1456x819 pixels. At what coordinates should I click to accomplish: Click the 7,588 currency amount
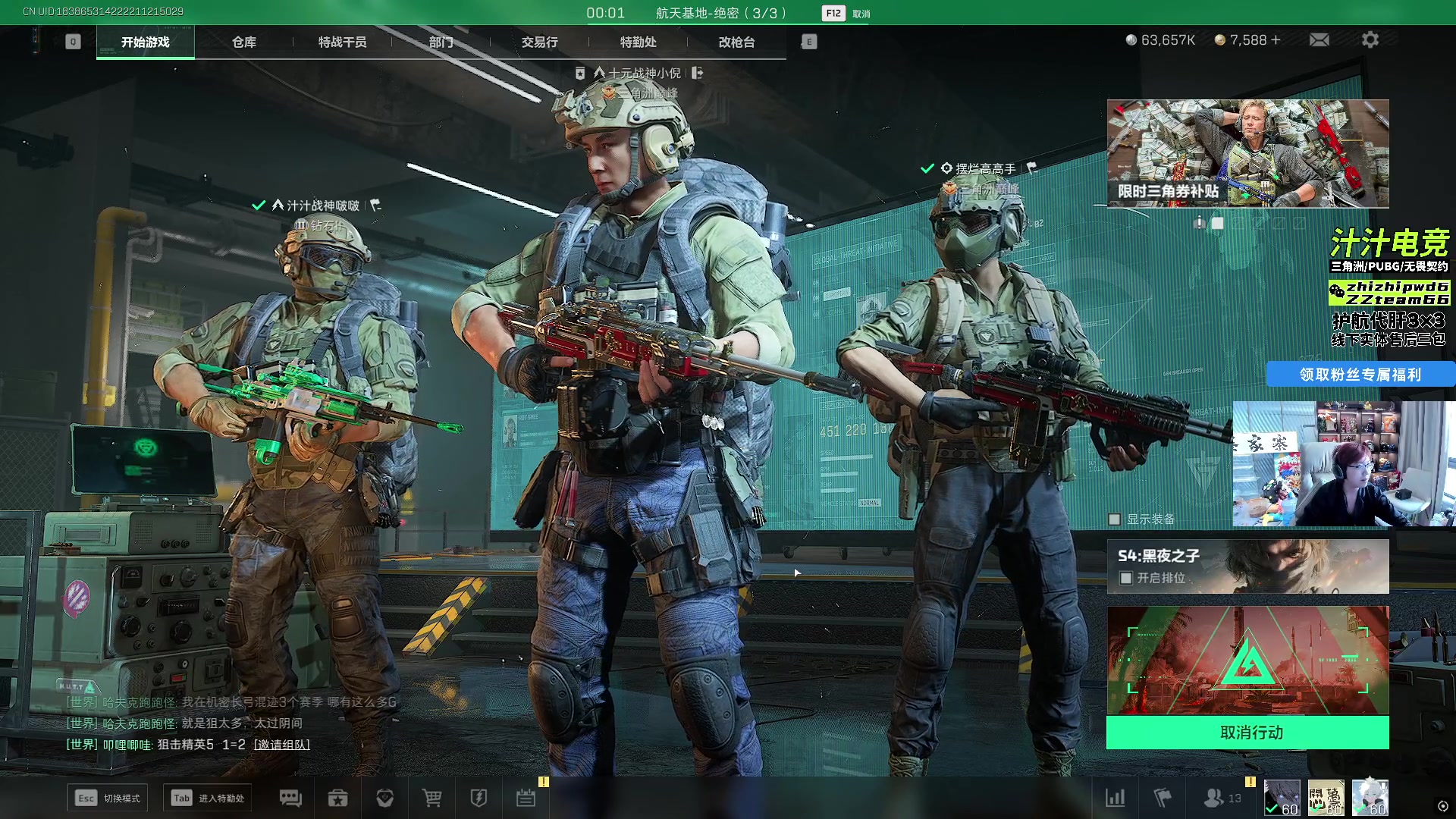tap(1247, 39)
